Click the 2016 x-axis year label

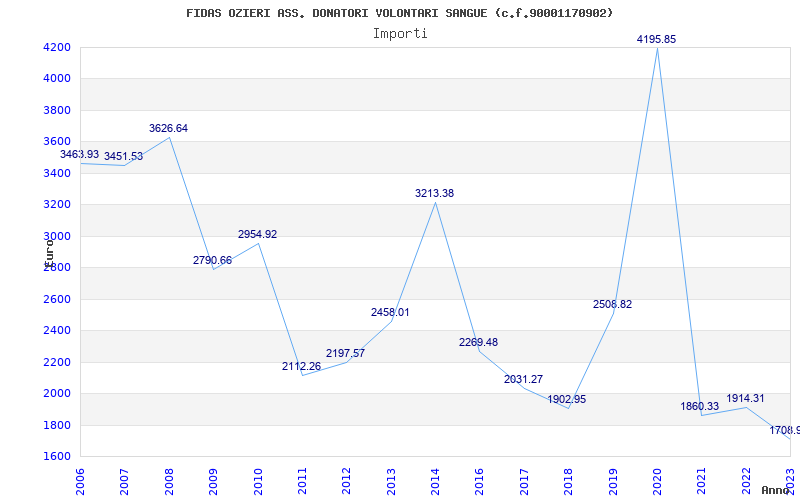480,482
